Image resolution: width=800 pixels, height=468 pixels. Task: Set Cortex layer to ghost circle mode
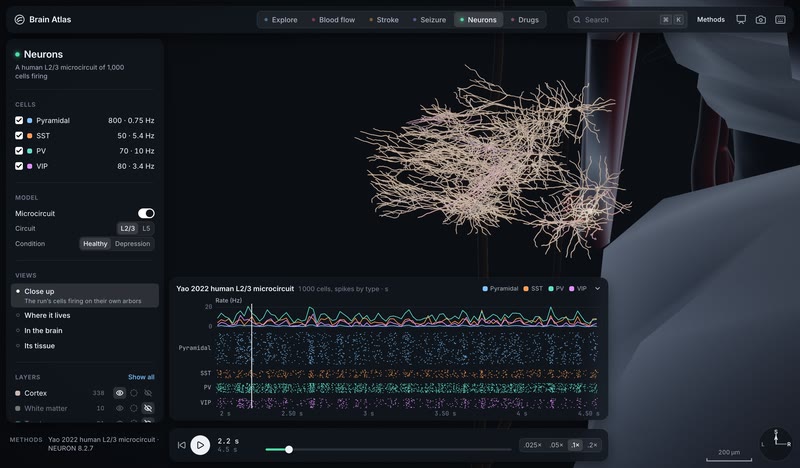tap(134, 393)
